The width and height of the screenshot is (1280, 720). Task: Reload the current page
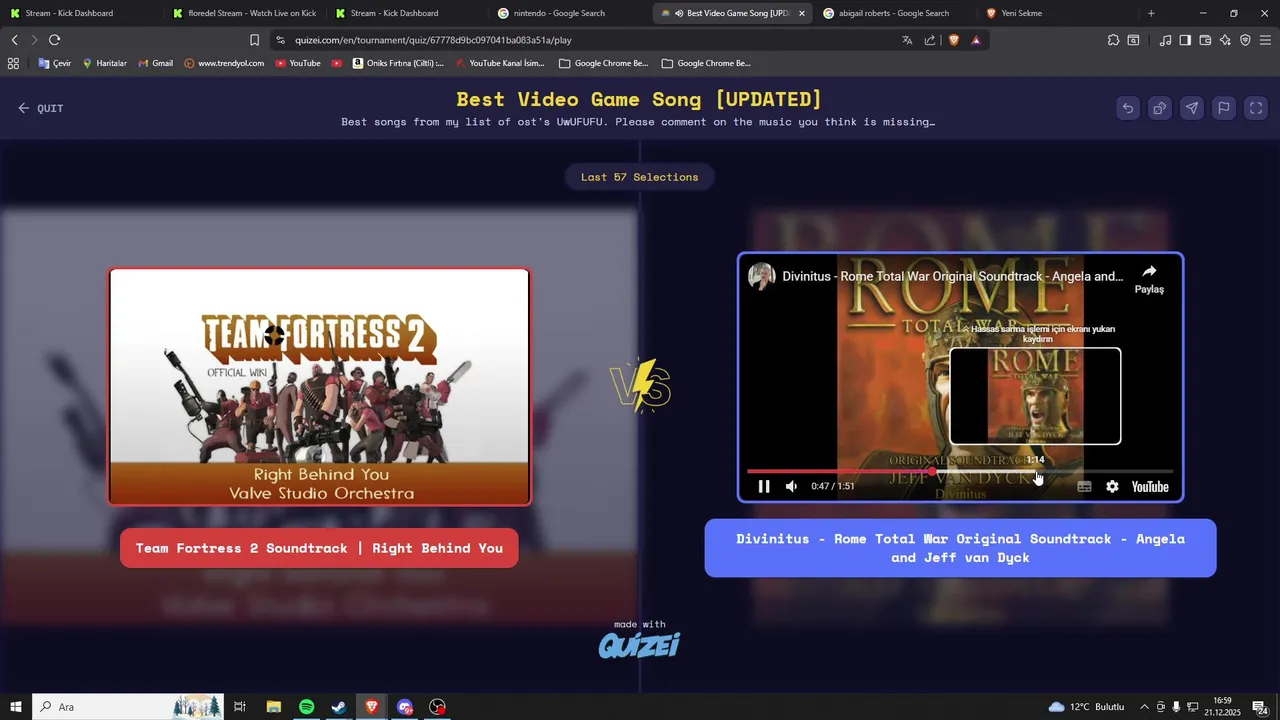(55, 40)
